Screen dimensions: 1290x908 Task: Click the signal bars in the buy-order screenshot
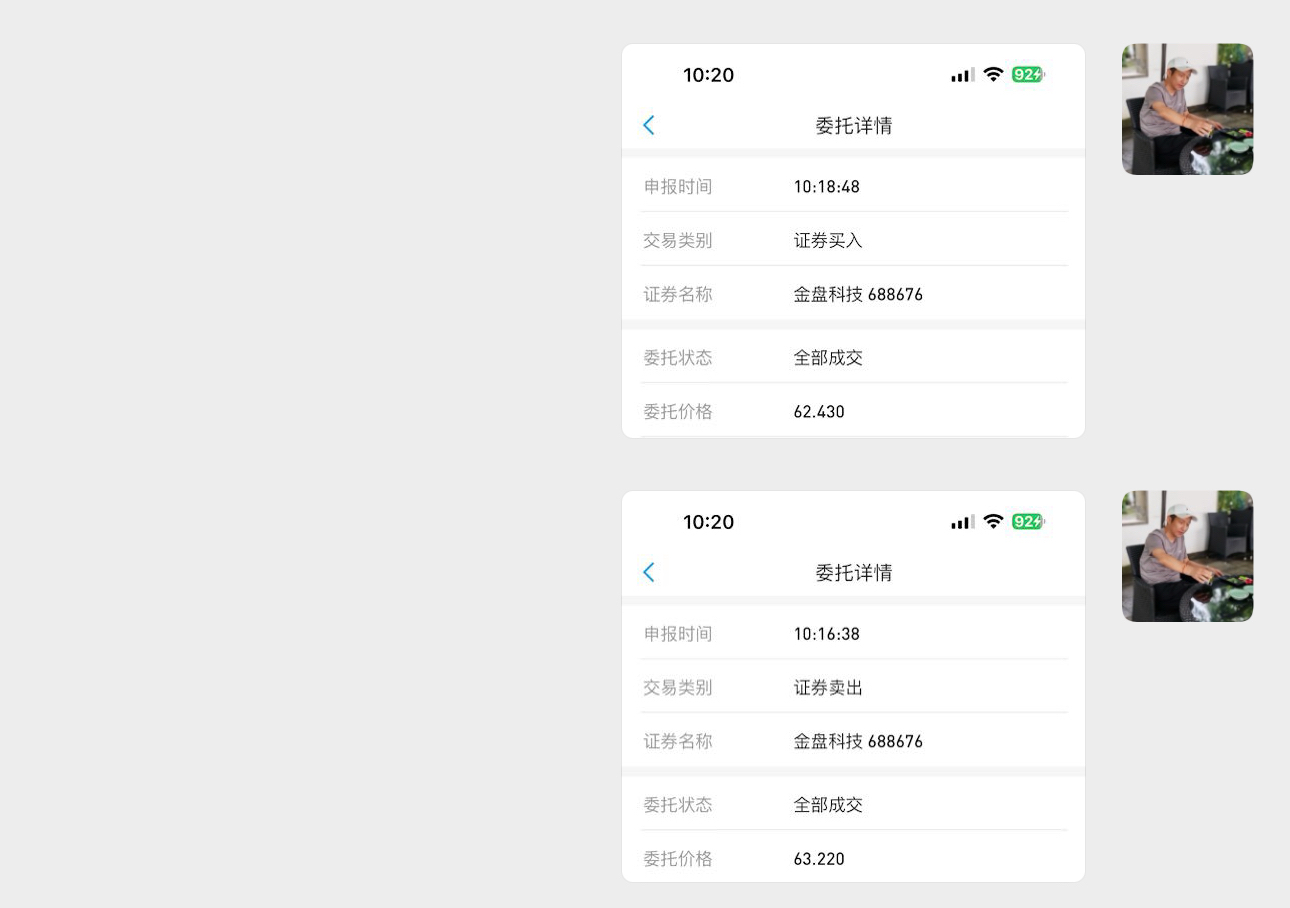[x=962, y=76]
